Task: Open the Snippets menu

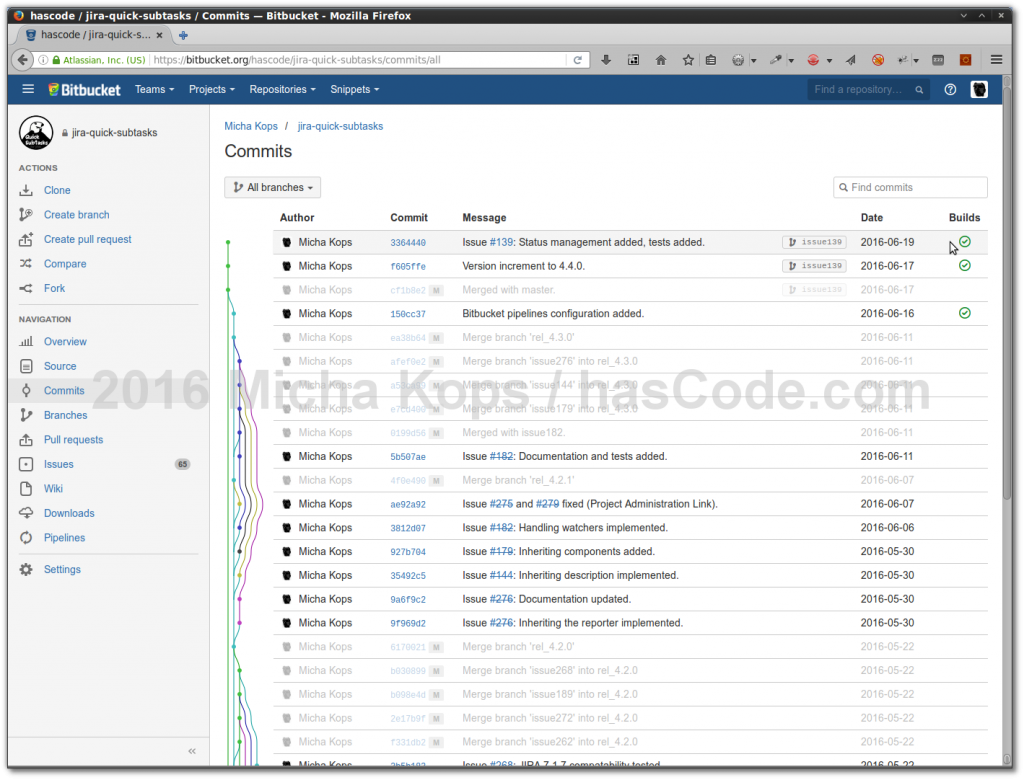Action: click(354, 89)
